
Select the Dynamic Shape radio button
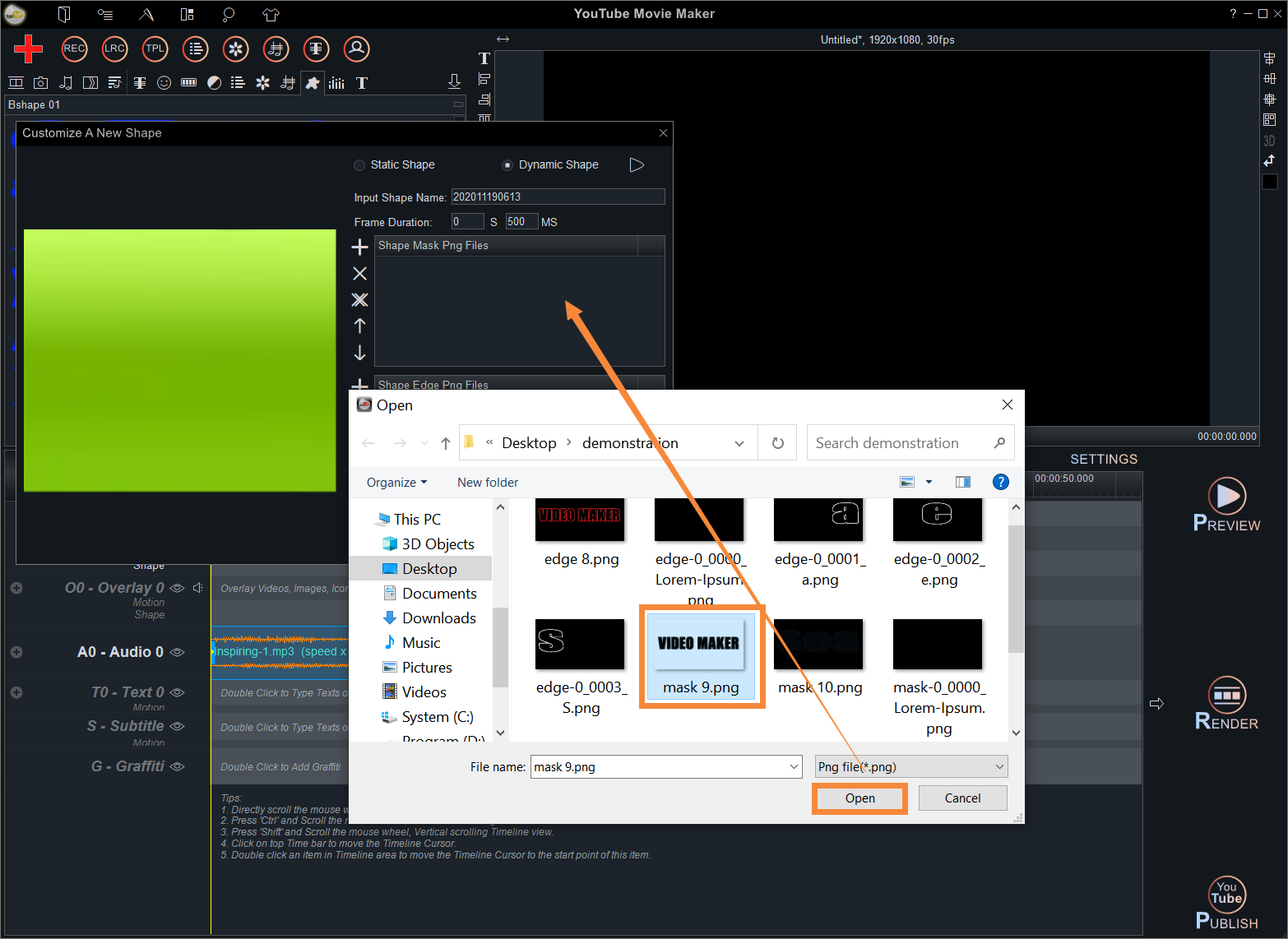pyautogui.click(x=507, y=165)
